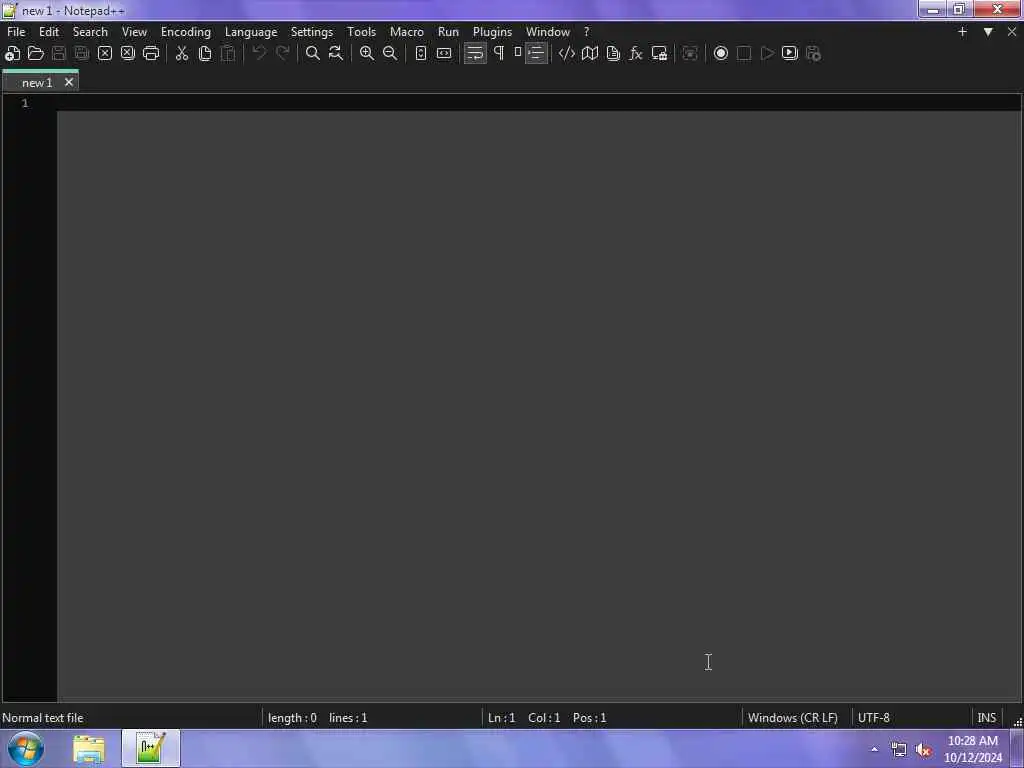1024x768 pixels.
Task: Click Ln : 1 Col : 1 status field
Action: pos(547,718)
